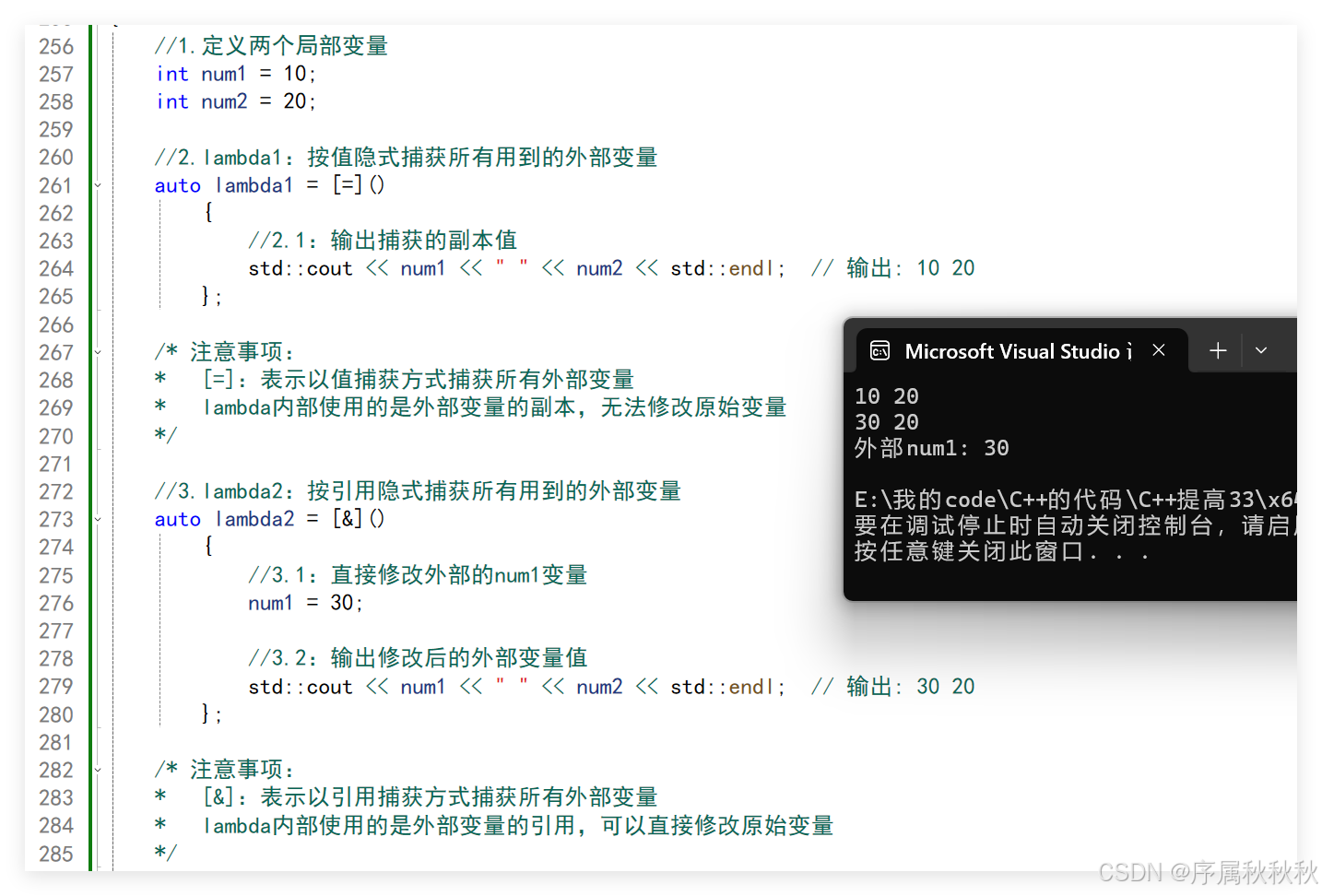
Task: Click the comment '//1.定义两个局部变量'
Action: (x=271, y=46)
